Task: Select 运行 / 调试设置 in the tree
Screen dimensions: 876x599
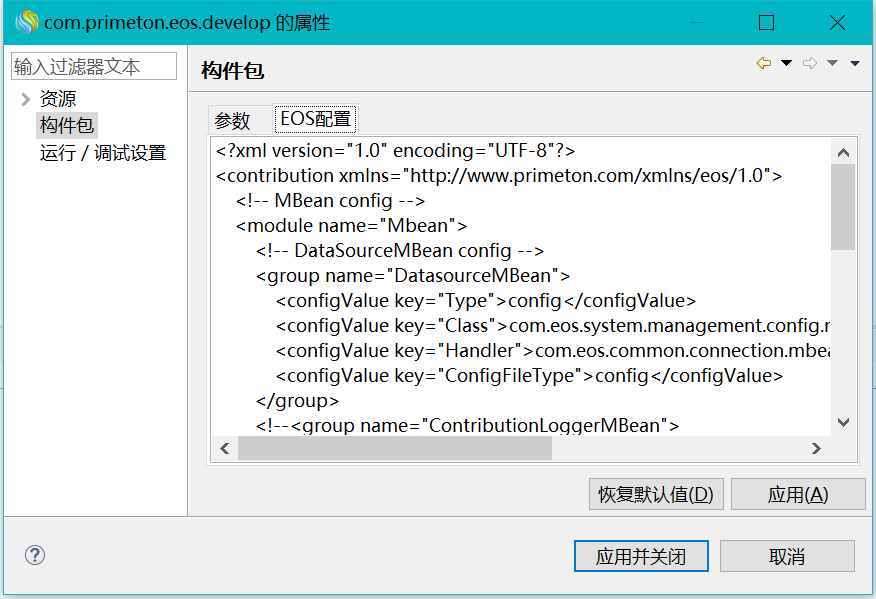Action: (x=102, y=153)
